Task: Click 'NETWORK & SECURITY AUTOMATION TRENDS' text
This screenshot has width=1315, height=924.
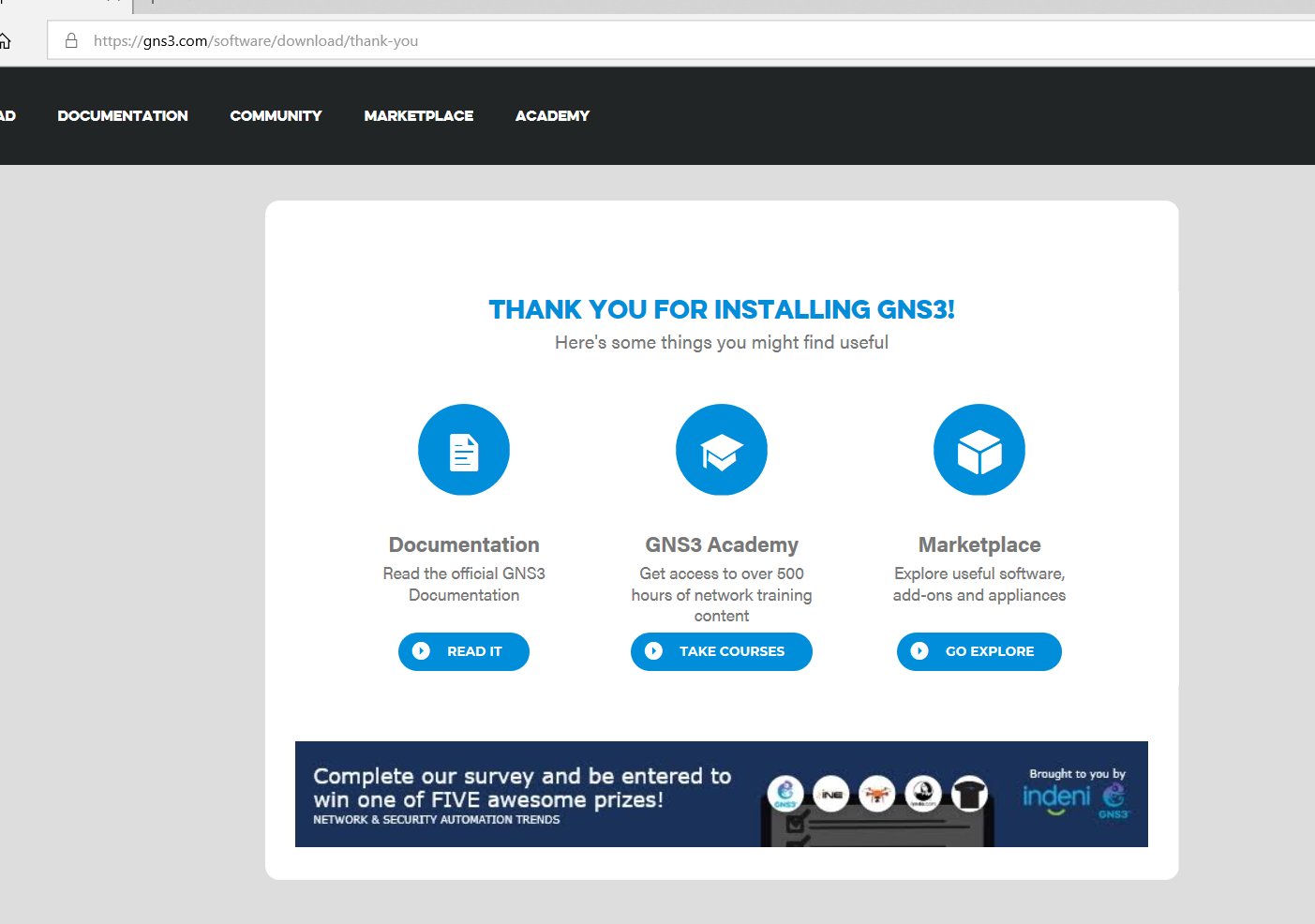Action: (437, 820)
